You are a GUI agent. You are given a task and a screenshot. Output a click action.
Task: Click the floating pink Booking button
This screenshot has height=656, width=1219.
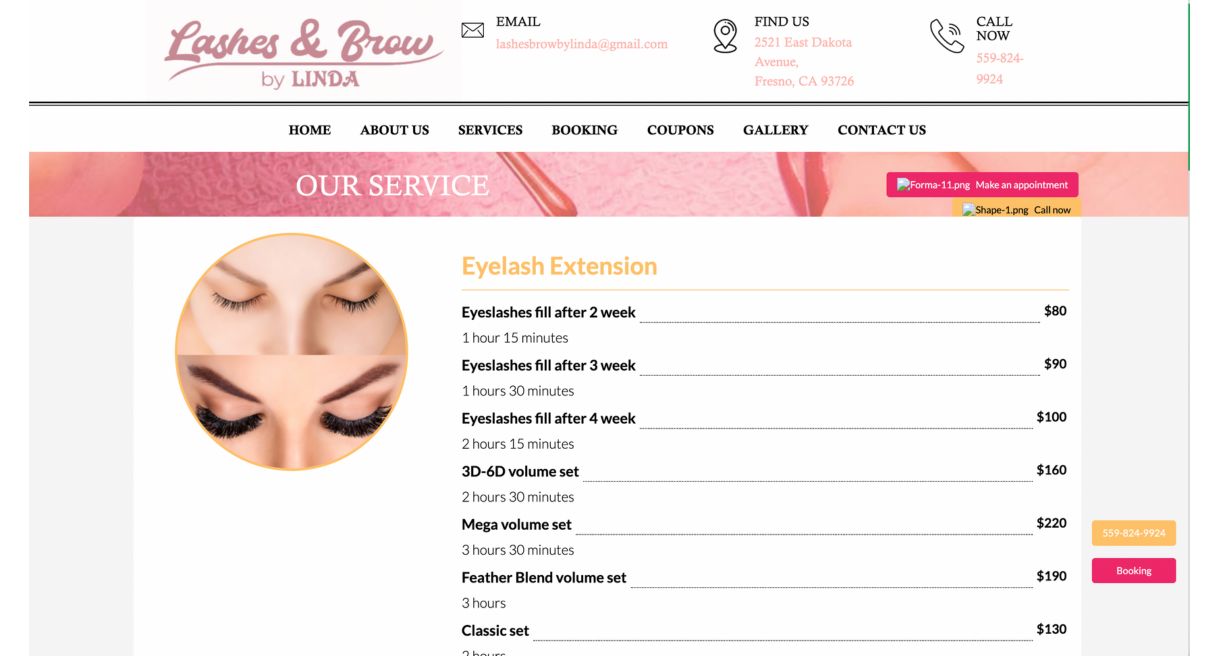point(1134,571)
